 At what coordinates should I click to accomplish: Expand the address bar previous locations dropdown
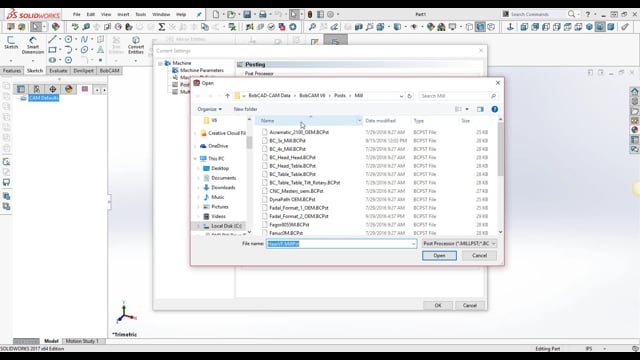[x=401, y=96]
